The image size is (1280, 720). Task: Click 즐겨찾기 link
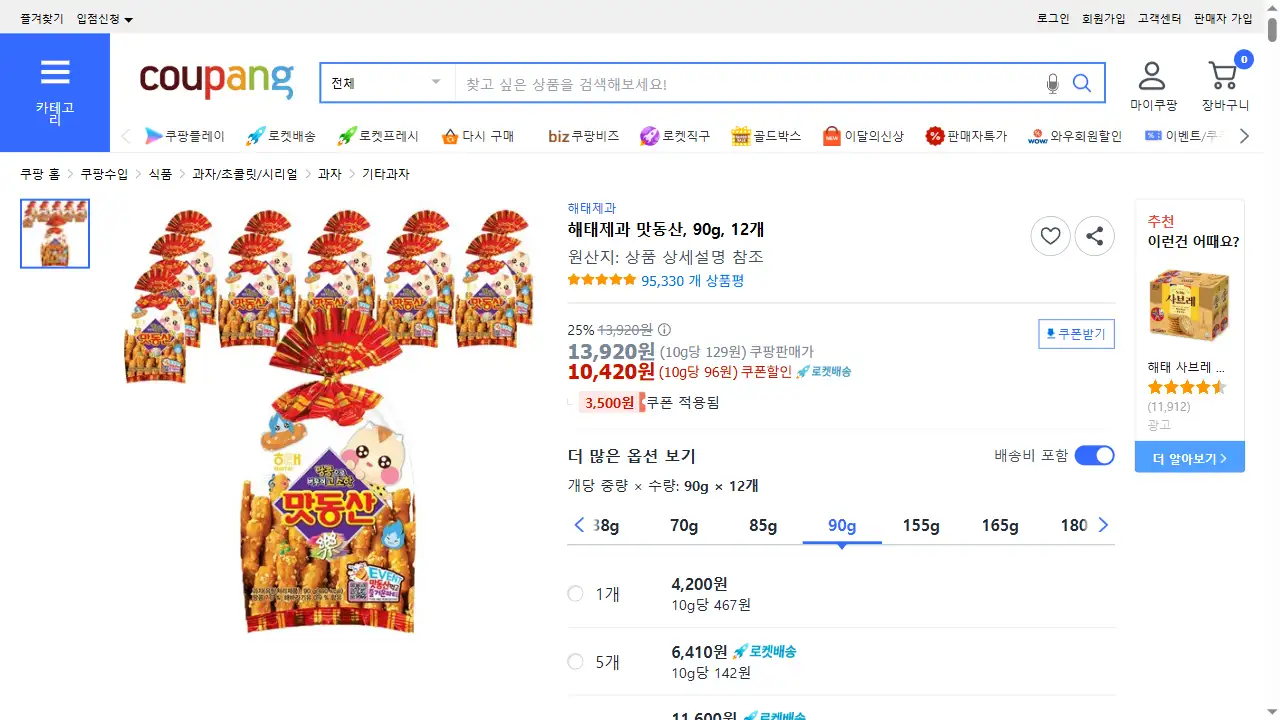click(x=42, y=19)
